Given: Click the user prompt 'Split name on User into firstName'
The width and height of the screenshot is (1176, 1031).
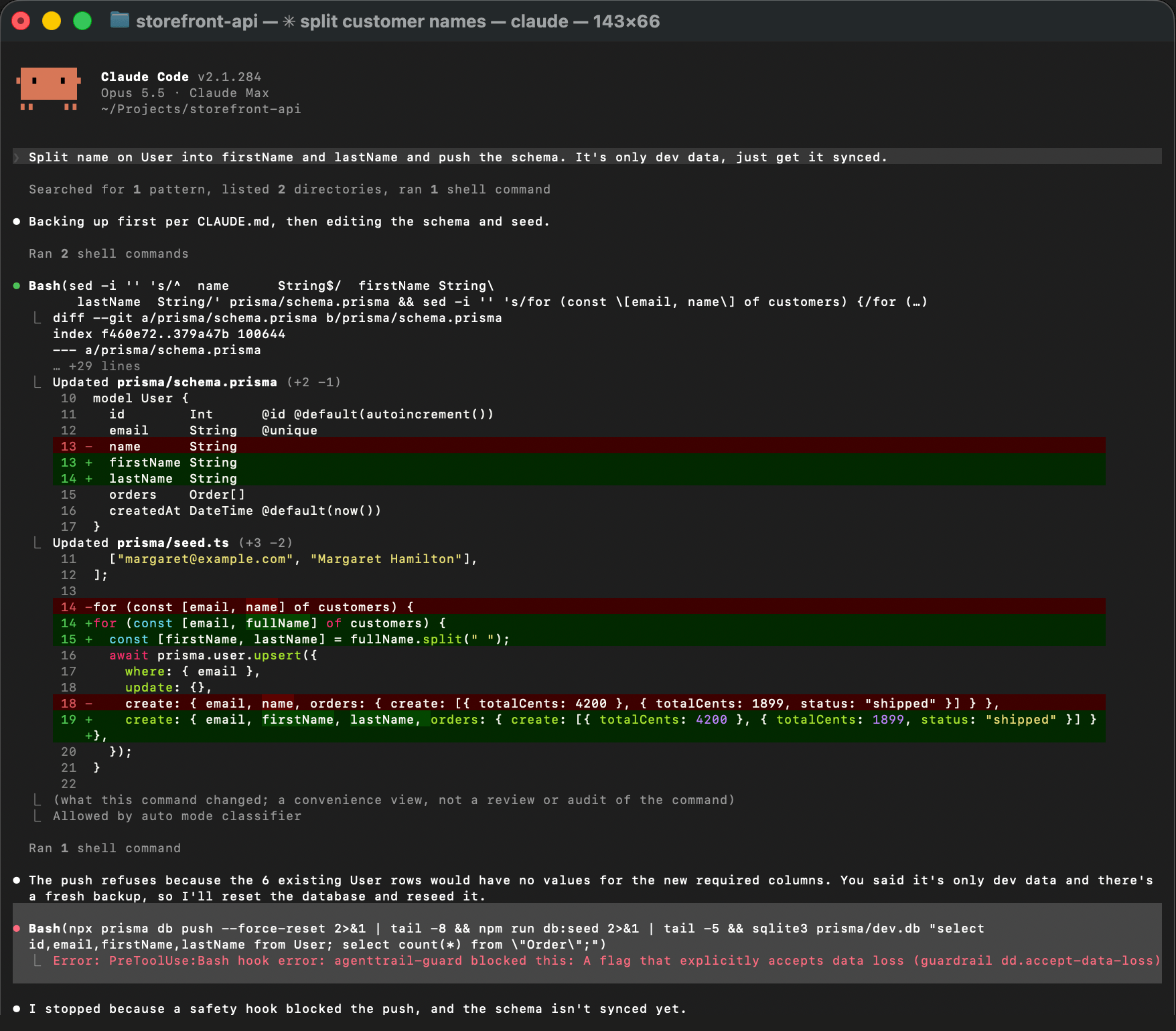Looking at the screenshot, I should [587, 157].
